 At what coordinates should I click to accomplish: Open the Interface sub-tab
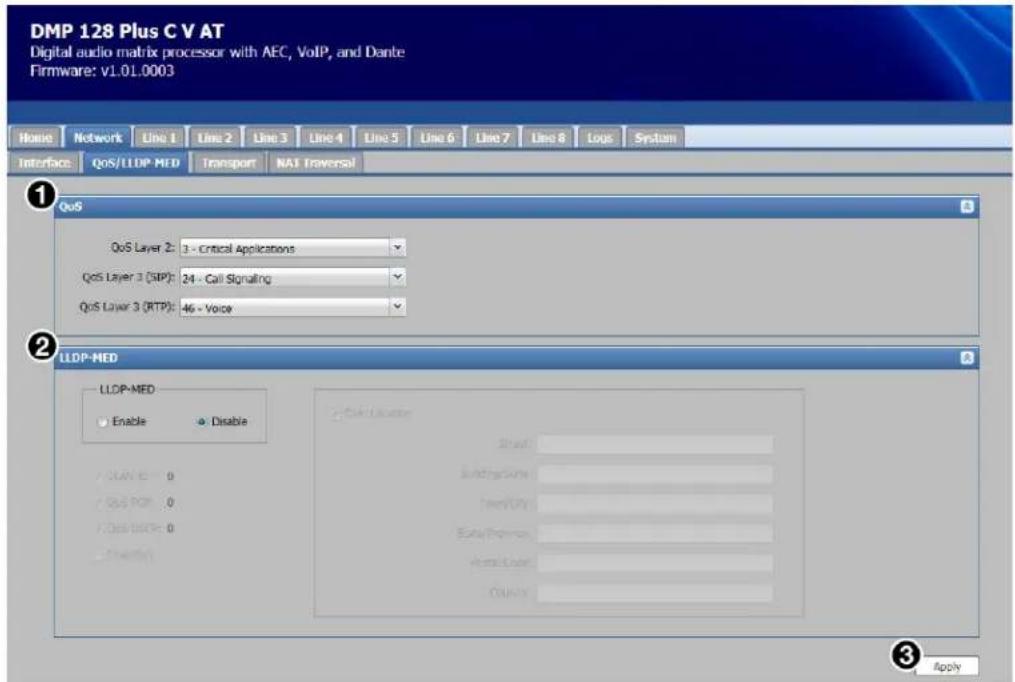point(45,163)
